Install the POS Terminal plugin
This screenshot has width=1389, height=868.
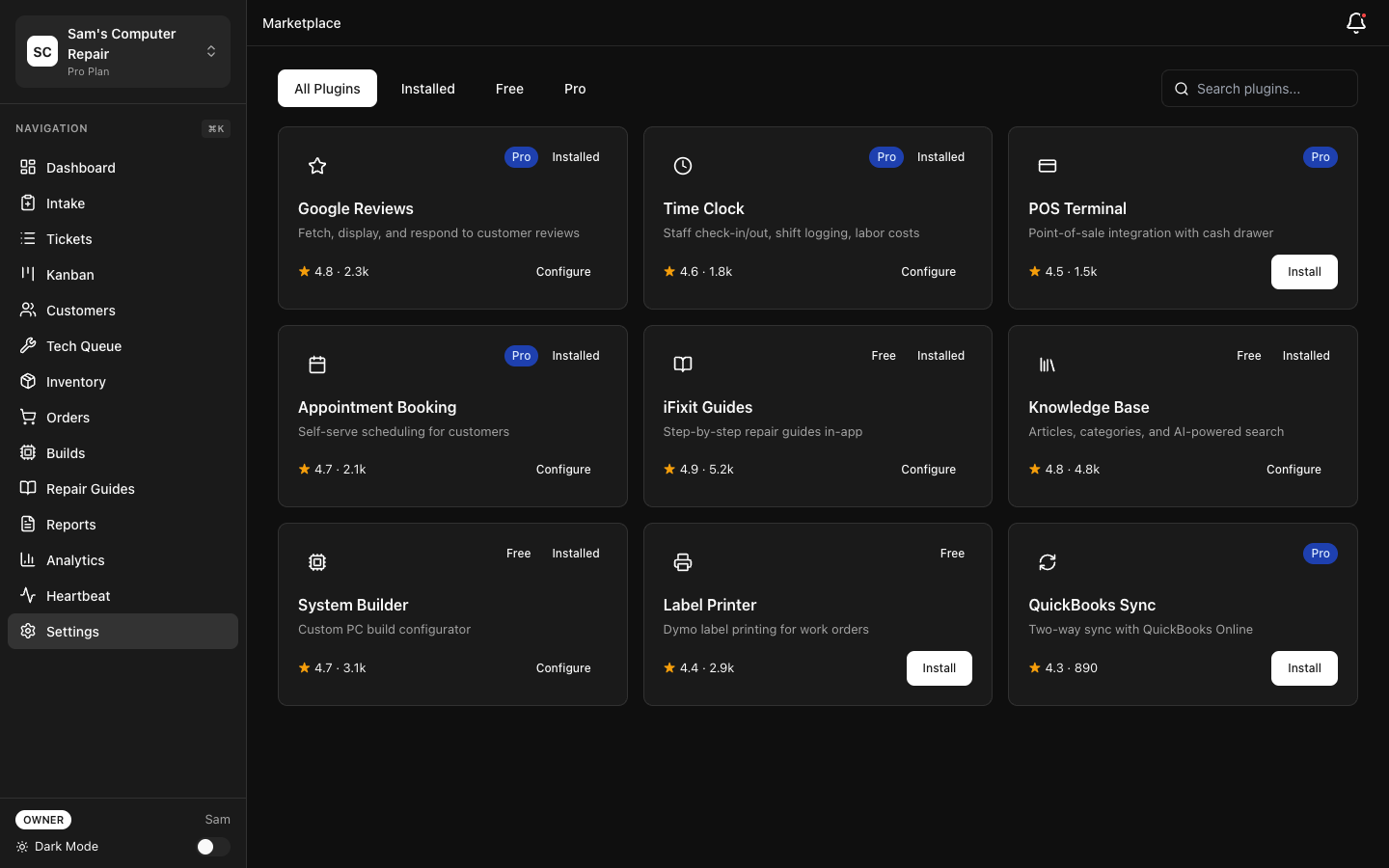pyautogui.click(x=1304, y=272)
